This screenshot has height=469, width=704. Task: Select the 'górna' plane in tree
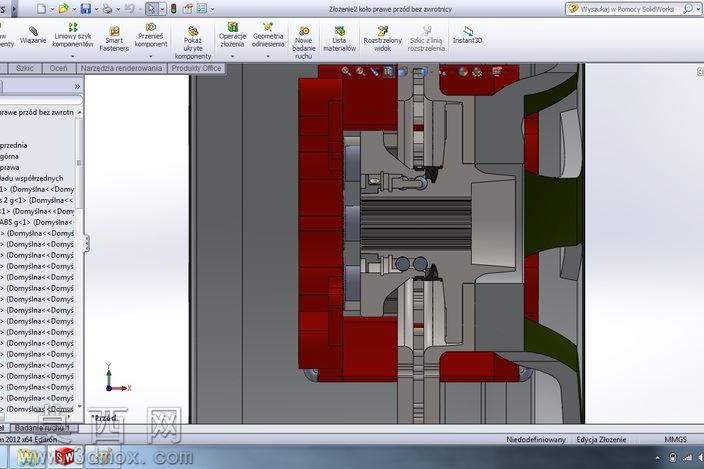click(9, 156)
